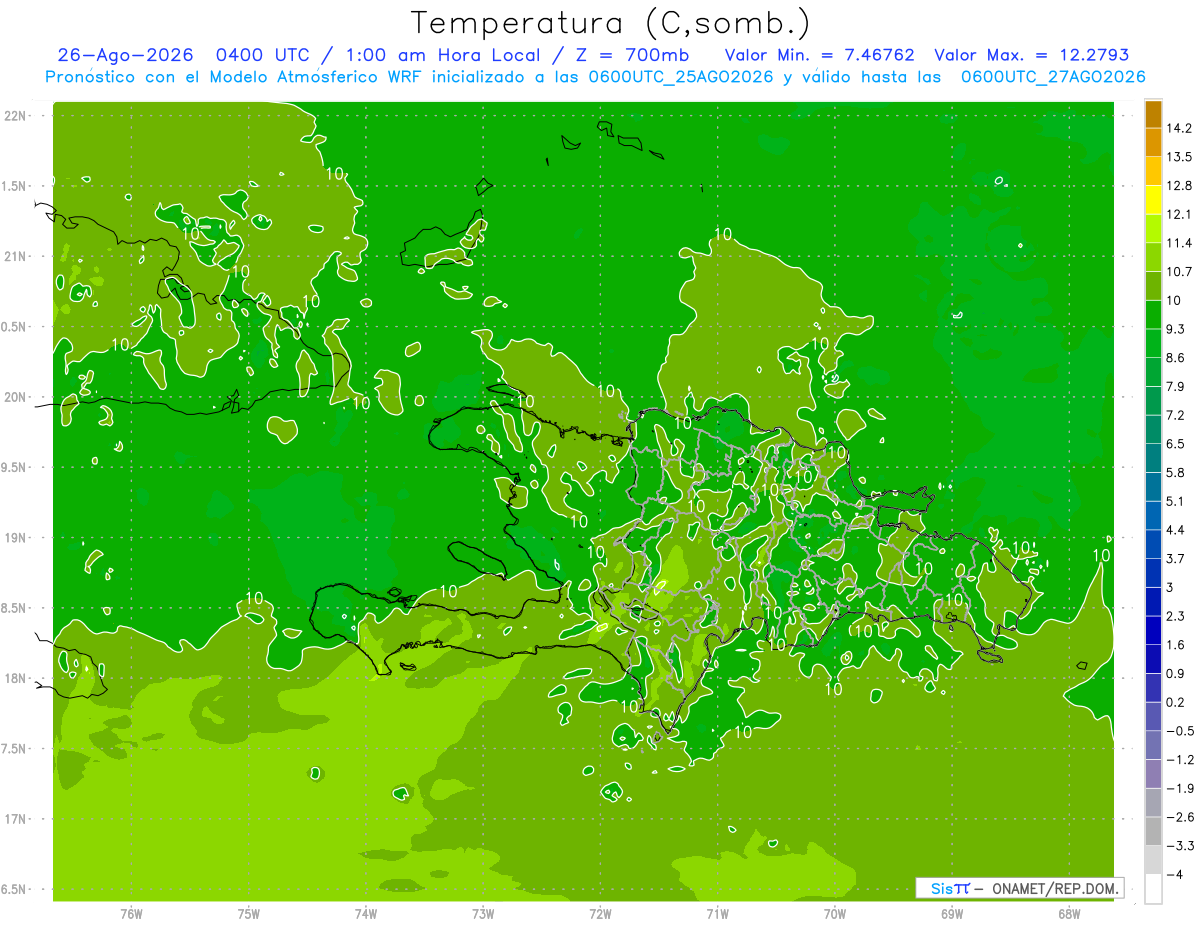The height and width of the screenshot is (927, 1200).
Task: Click the '10.7' colorbar label
Action: (x=1179, y=272)
